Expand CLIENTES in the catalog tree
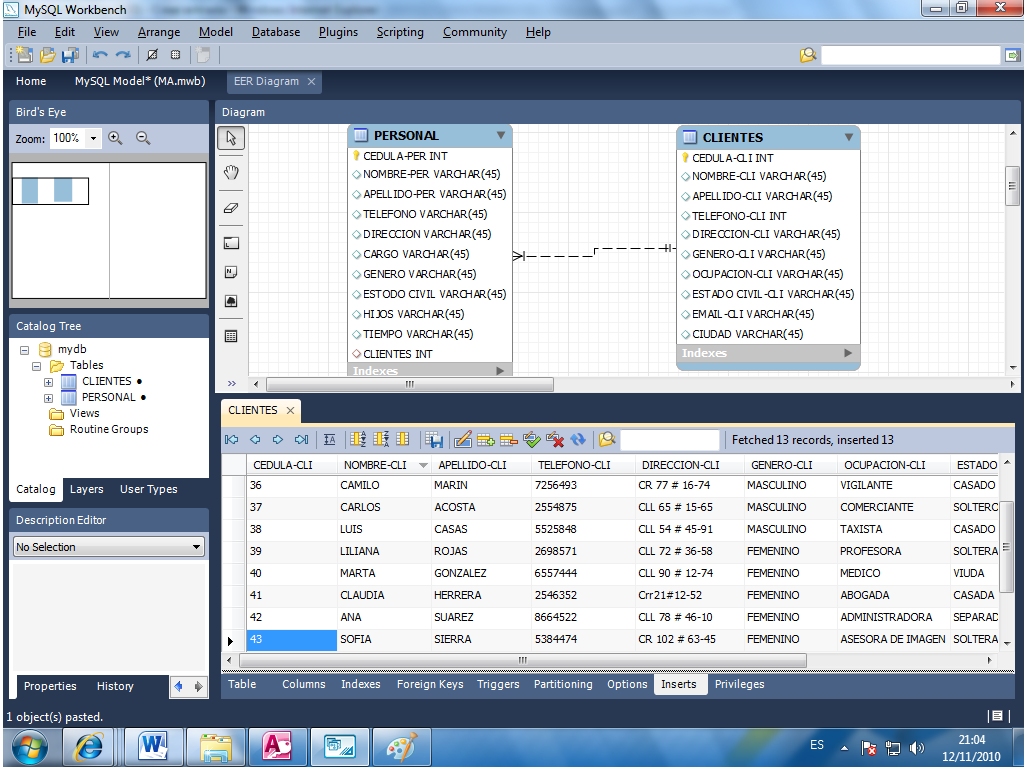Viewport: 1024px width, 768px height. point(48,381)
